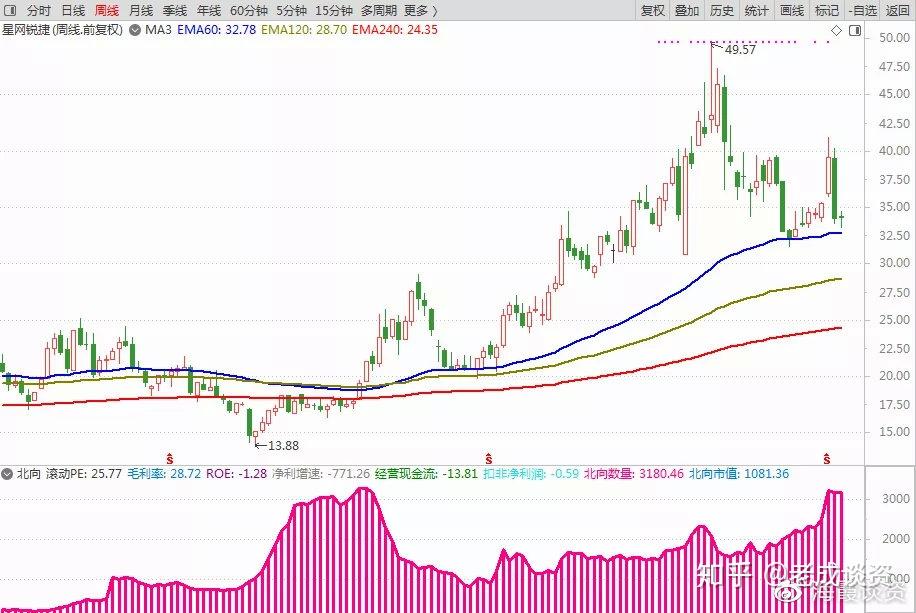Image resolution: width=916 pixels, height=613 pixels.
Task: Switch to 日线 daily chart
Action: click(x=73, y=11)
